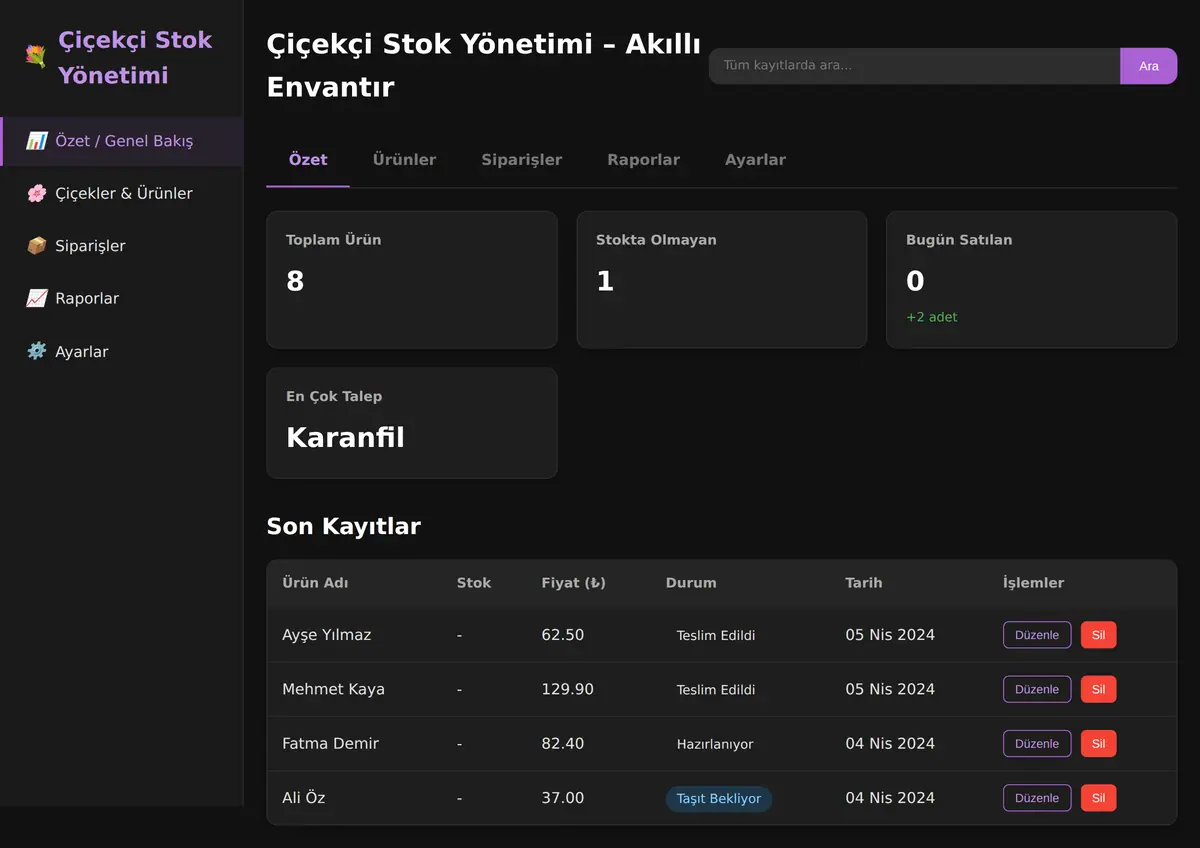Click Sil in the Fatma Demir row
Viewport: 1200px width, 848px height.
point(1098,744)
